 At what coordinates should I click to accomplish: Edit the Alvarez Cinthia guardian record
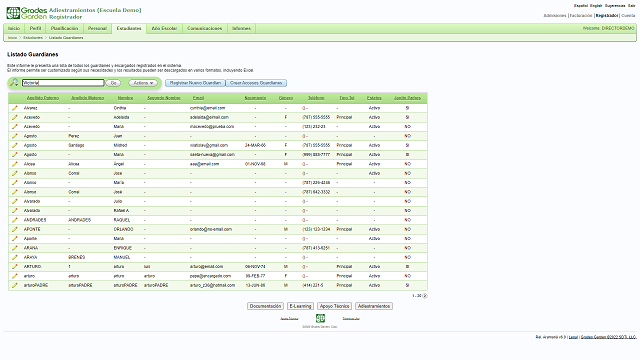(15, 108)
